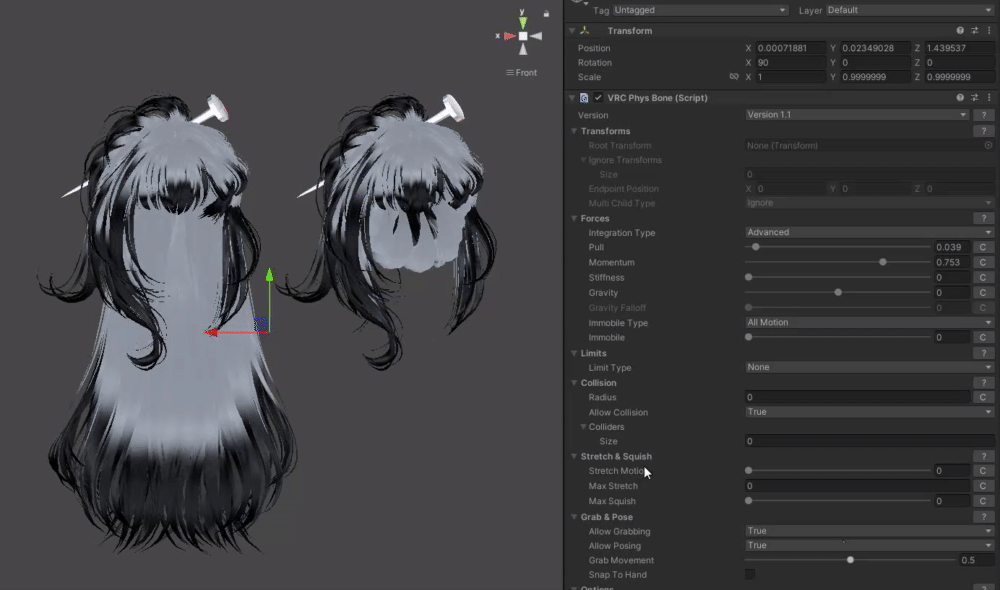The image size is (1000, 590).
Task: Open VRC Phys Bone more options menu
Action: tap(989, 98)
